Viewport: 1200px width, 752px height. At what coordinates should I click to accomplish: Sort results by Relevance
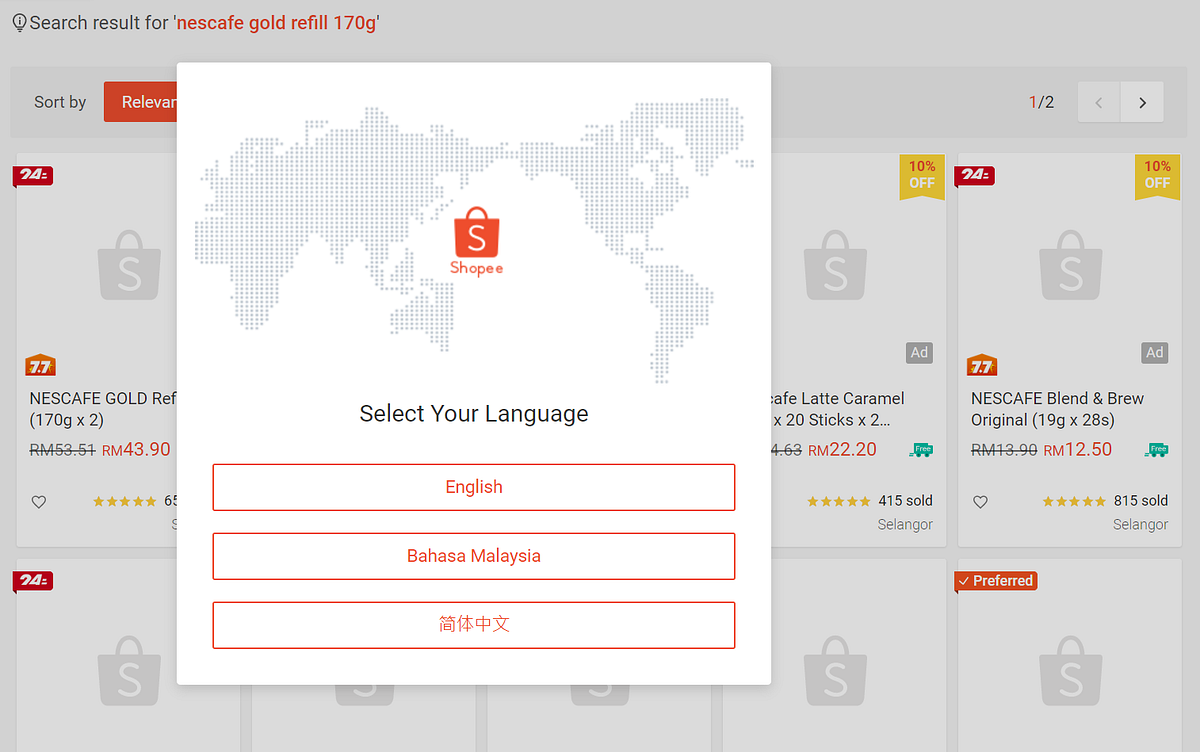pyautogui.click(x=141, y=102)
